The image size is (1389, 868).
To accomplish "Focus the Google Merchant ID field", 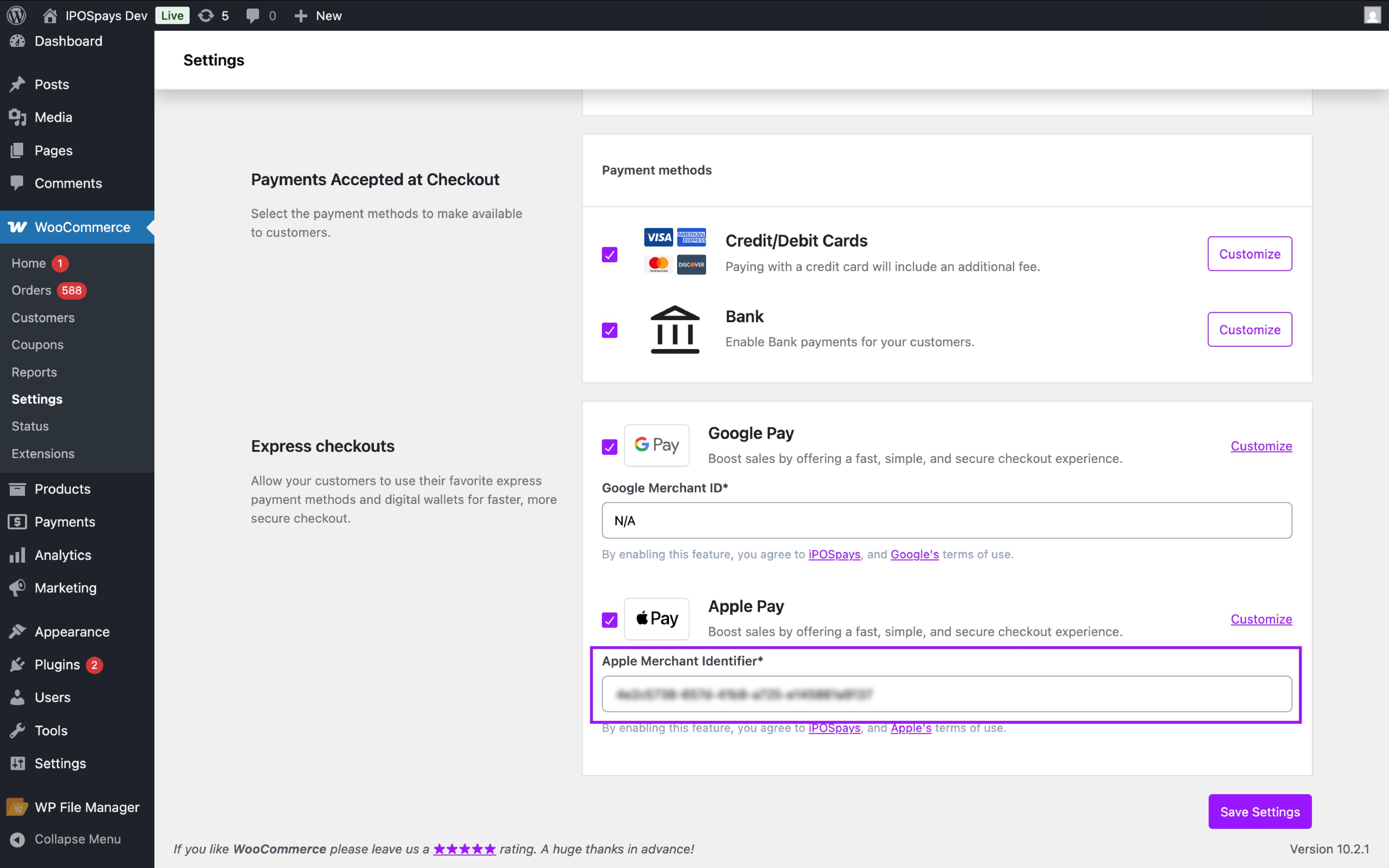I will click(947, 521).
